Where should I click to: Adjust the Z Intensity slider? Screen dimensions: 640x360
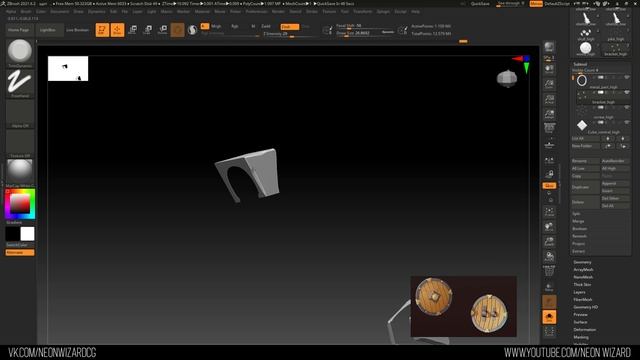[x=290, y=34]
